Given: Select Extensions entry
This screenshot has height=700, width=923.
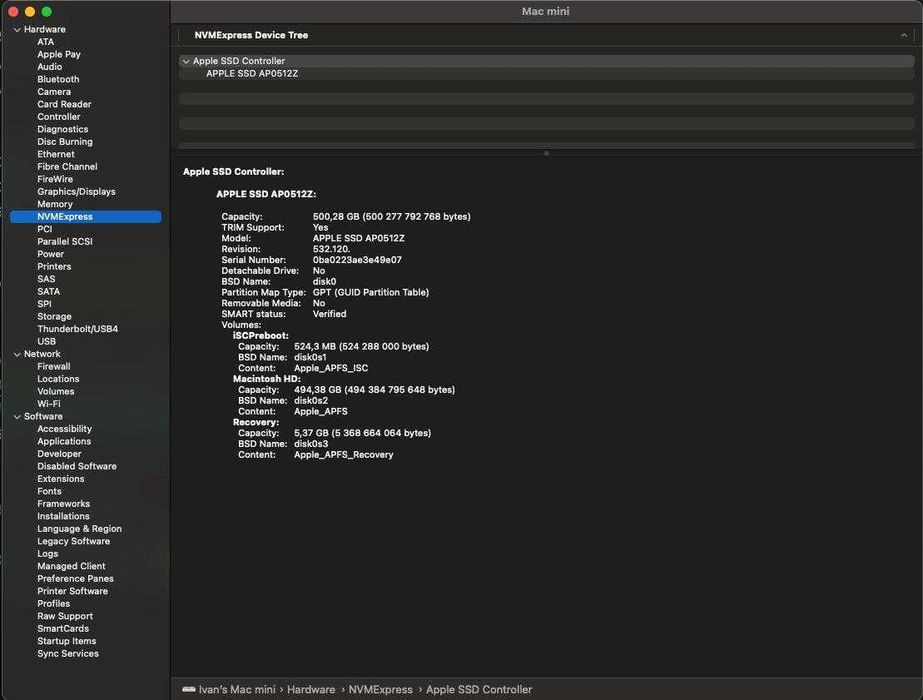Looking at the screenshot, I should point(61,479).
